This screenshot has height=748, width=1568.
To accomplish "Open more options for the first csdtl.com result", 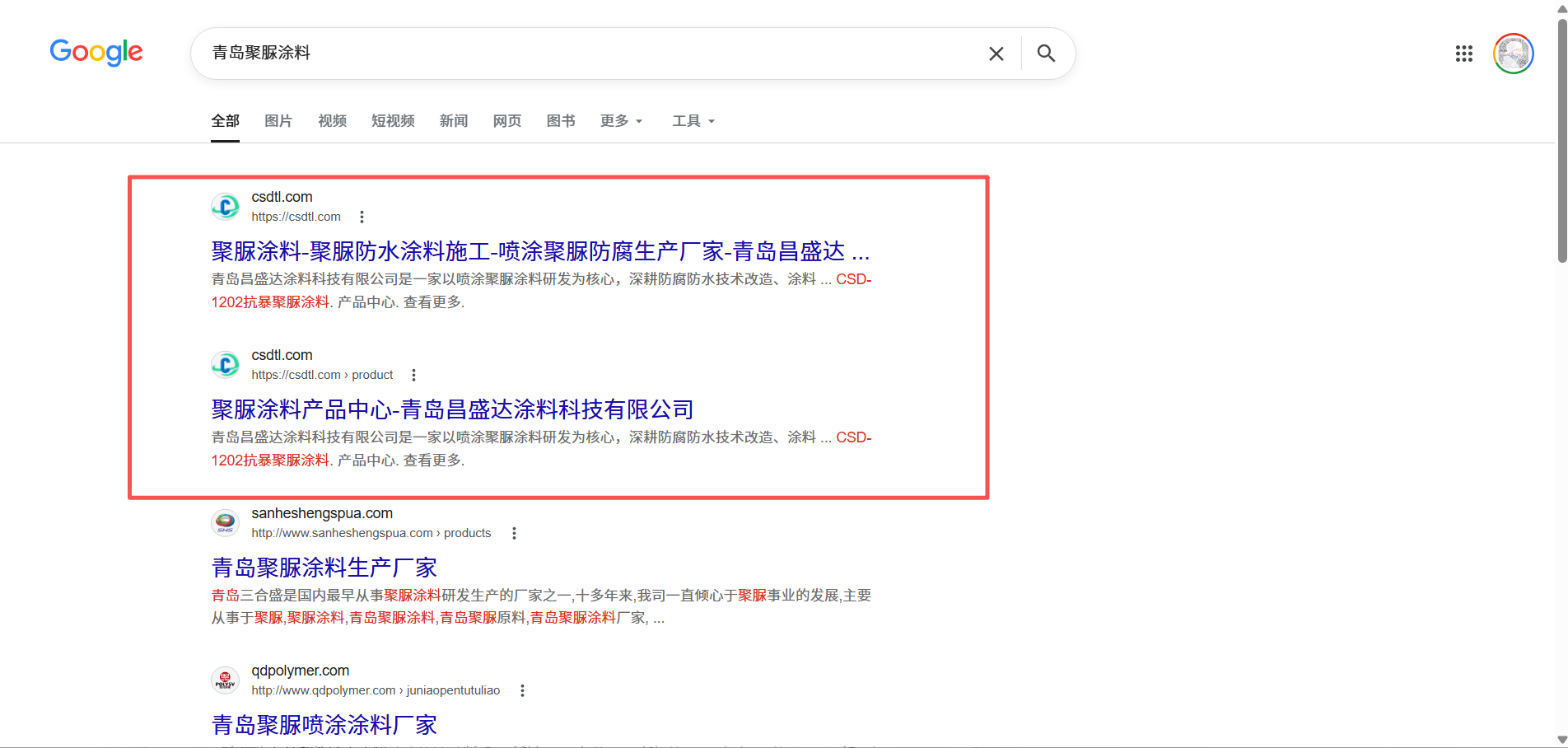I will (x=362, y=217).
